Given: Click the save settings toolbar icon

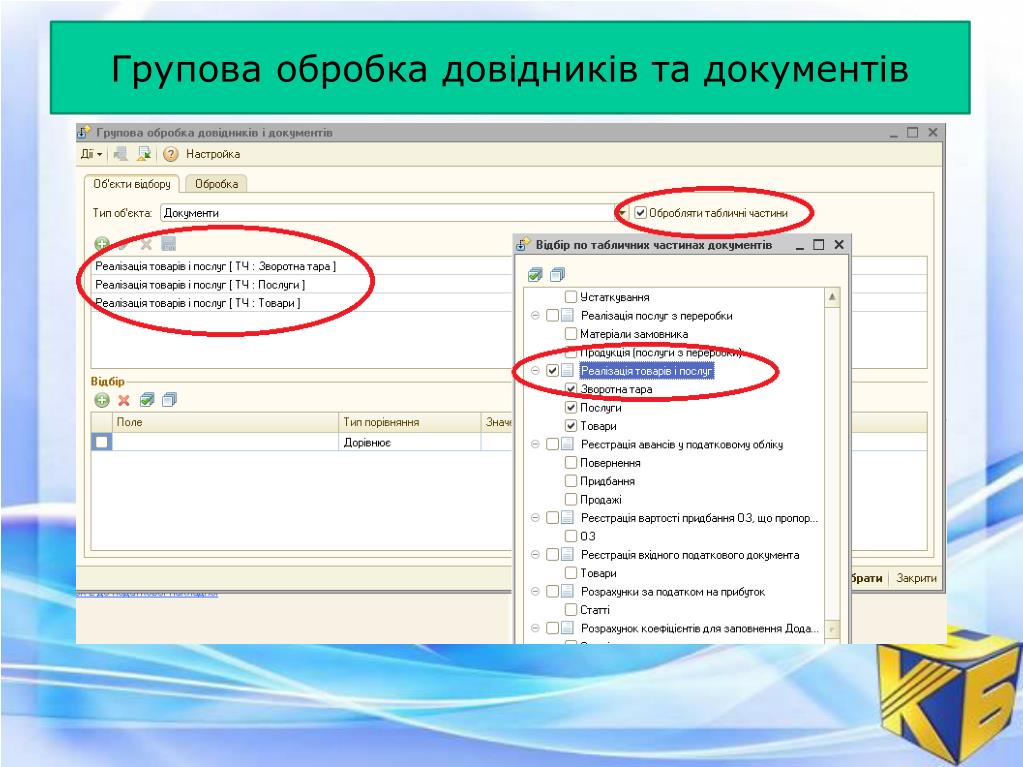Looking at the screenshot, I should coord(144,155).
